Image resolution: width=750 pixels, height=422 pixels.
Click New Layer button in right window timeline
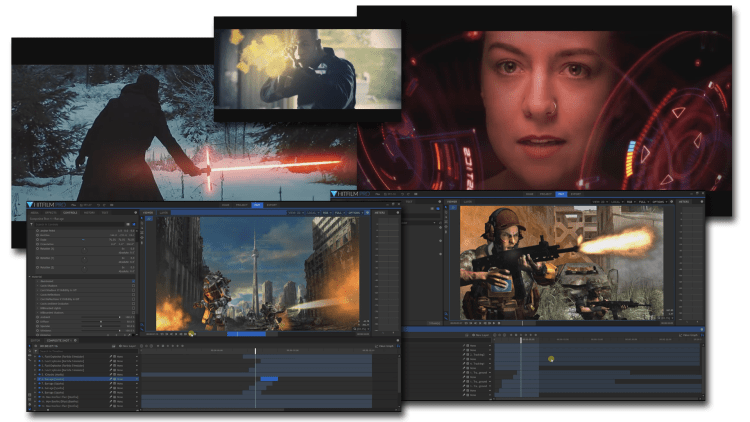pos(481,335)
